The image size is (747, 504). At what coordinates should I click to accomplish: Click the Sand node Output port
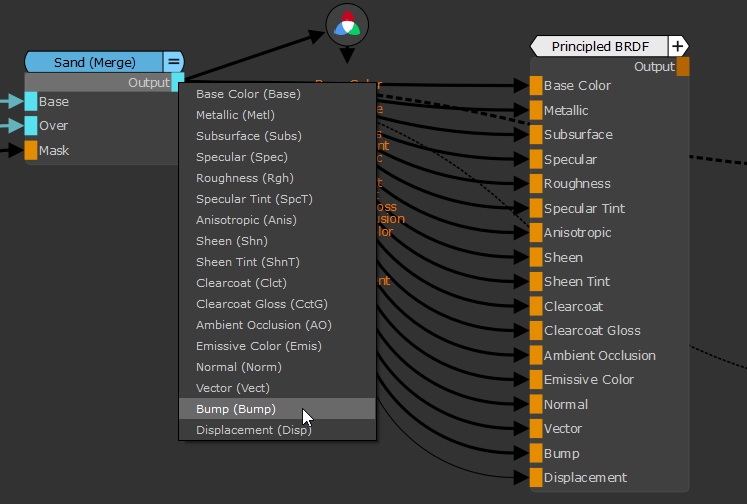(178, 82)
